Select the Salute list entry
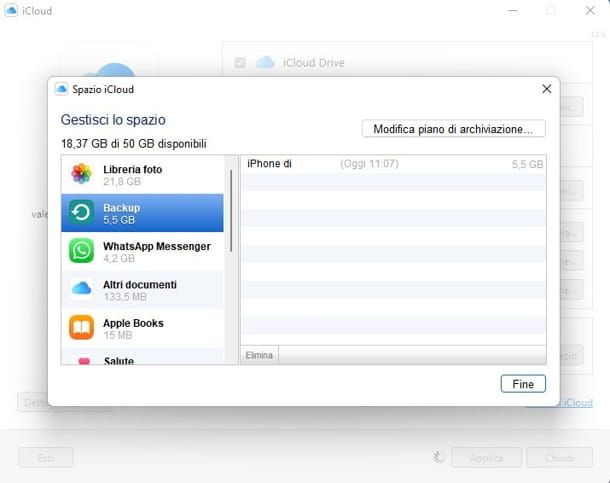This screenshot has width=610, height=483. coord(142,357)
